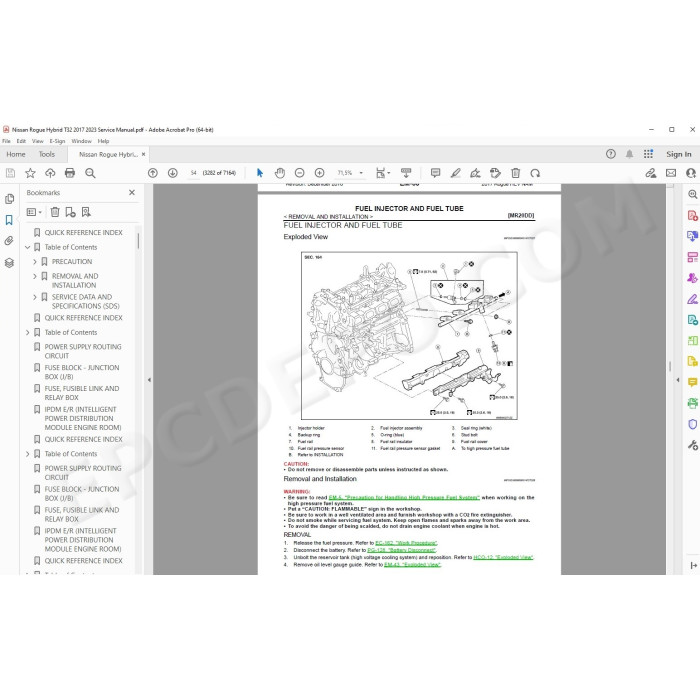This screenshot has height=700, width=700.
Task: Open Export PDF tool in right pane
Action: pyautogui.click(x=692, y=236)
